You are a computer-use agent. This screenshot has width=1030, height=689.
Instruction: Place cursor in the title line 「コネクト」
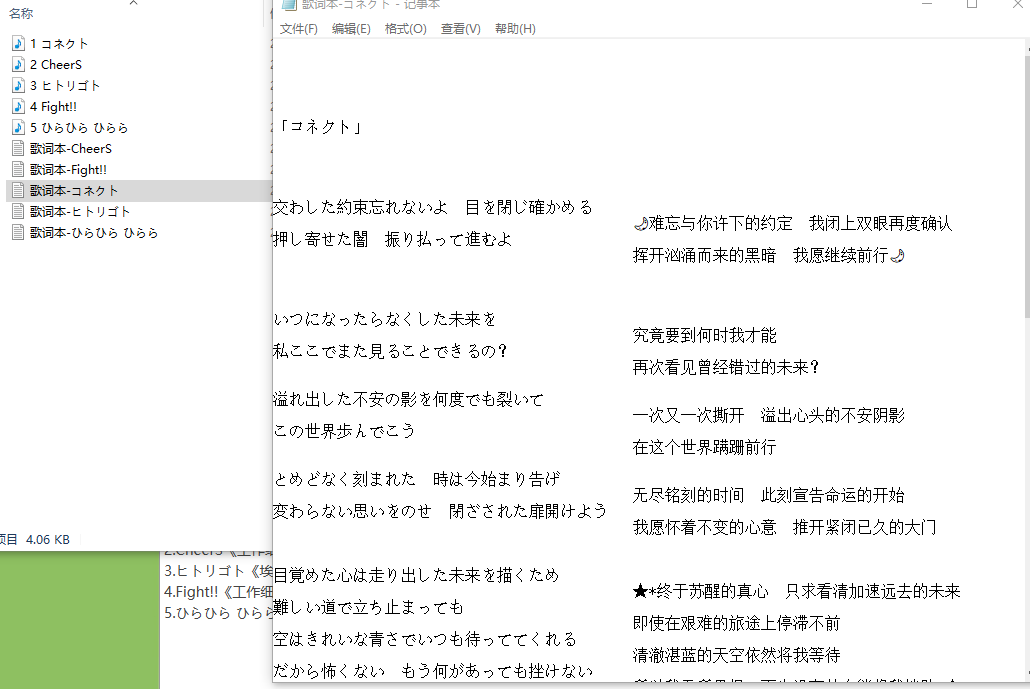coord(320,127)
